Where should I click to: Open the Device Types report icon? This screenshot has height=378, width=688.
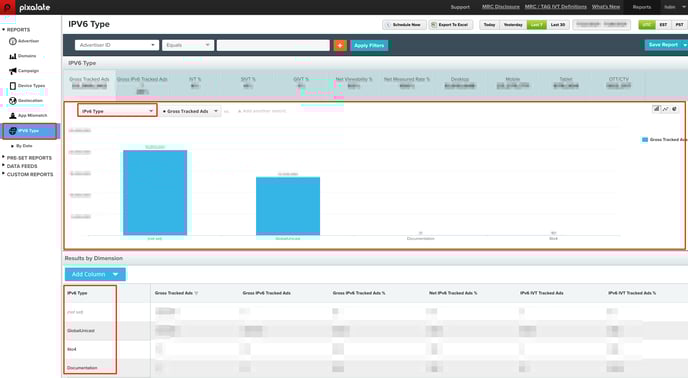tap(13, 86)
